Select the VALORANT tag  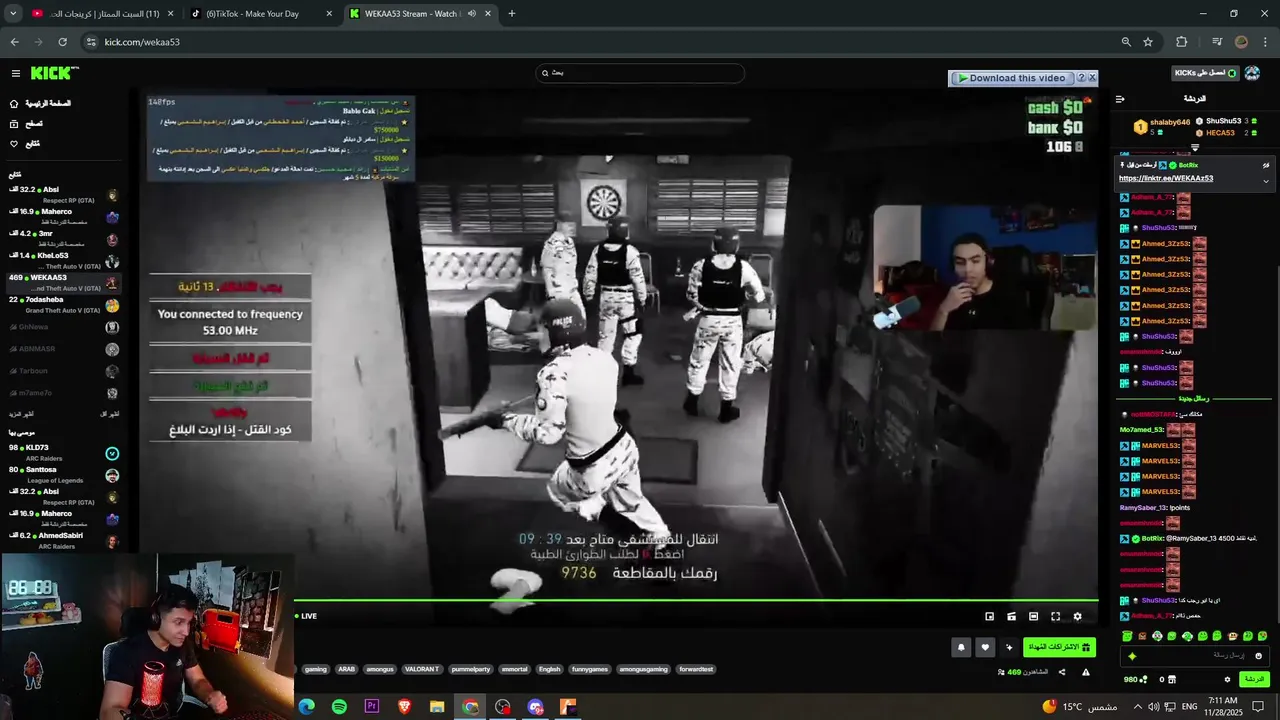[x=422, y=669]
